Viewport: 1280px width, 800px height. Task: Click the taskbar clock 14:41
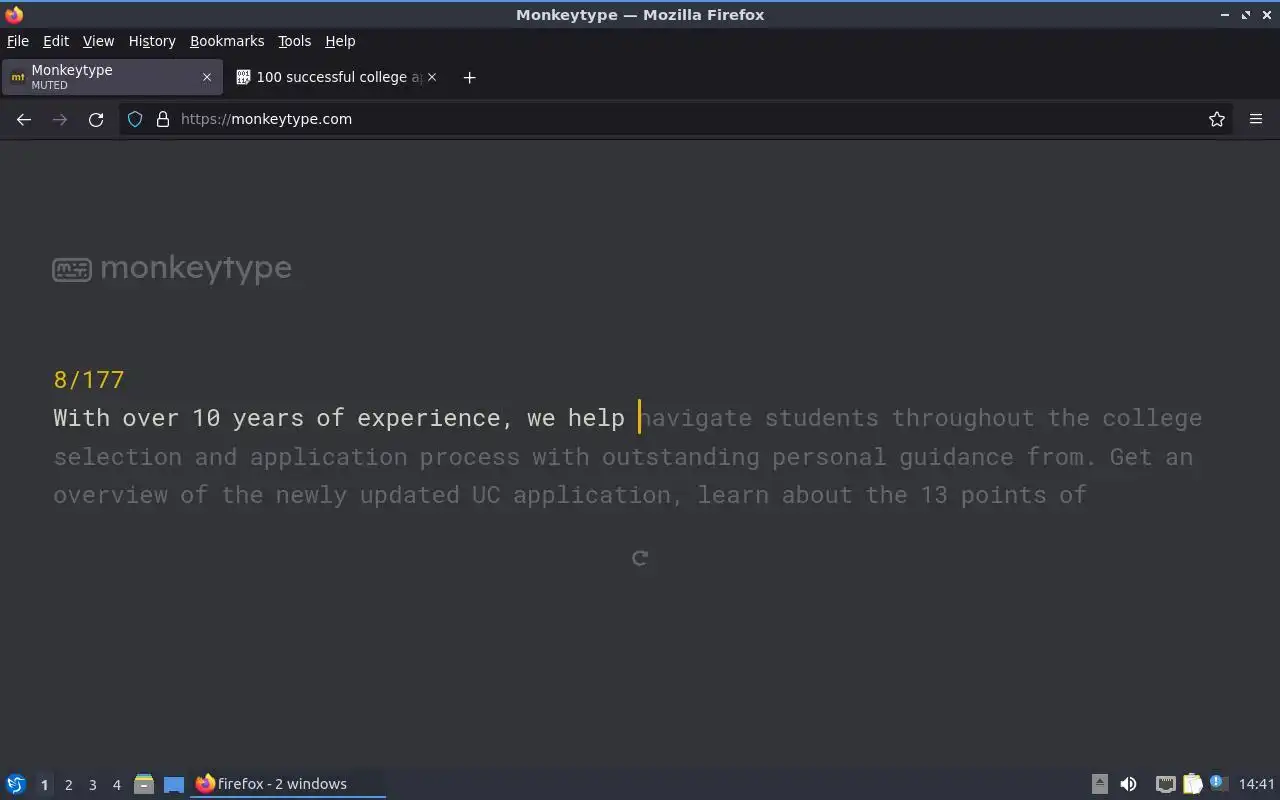point(1257,784)
